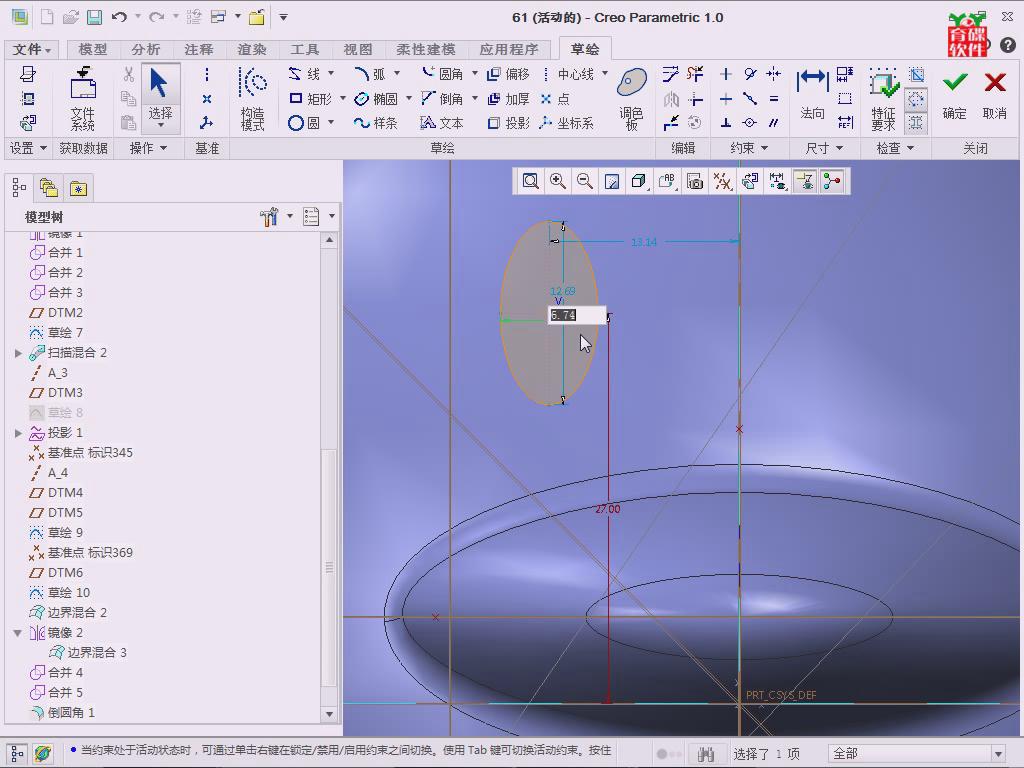1024x768 pixels.
Task: Click the Refit view icon
Action: pyautogui.click(x=530, y=181)
